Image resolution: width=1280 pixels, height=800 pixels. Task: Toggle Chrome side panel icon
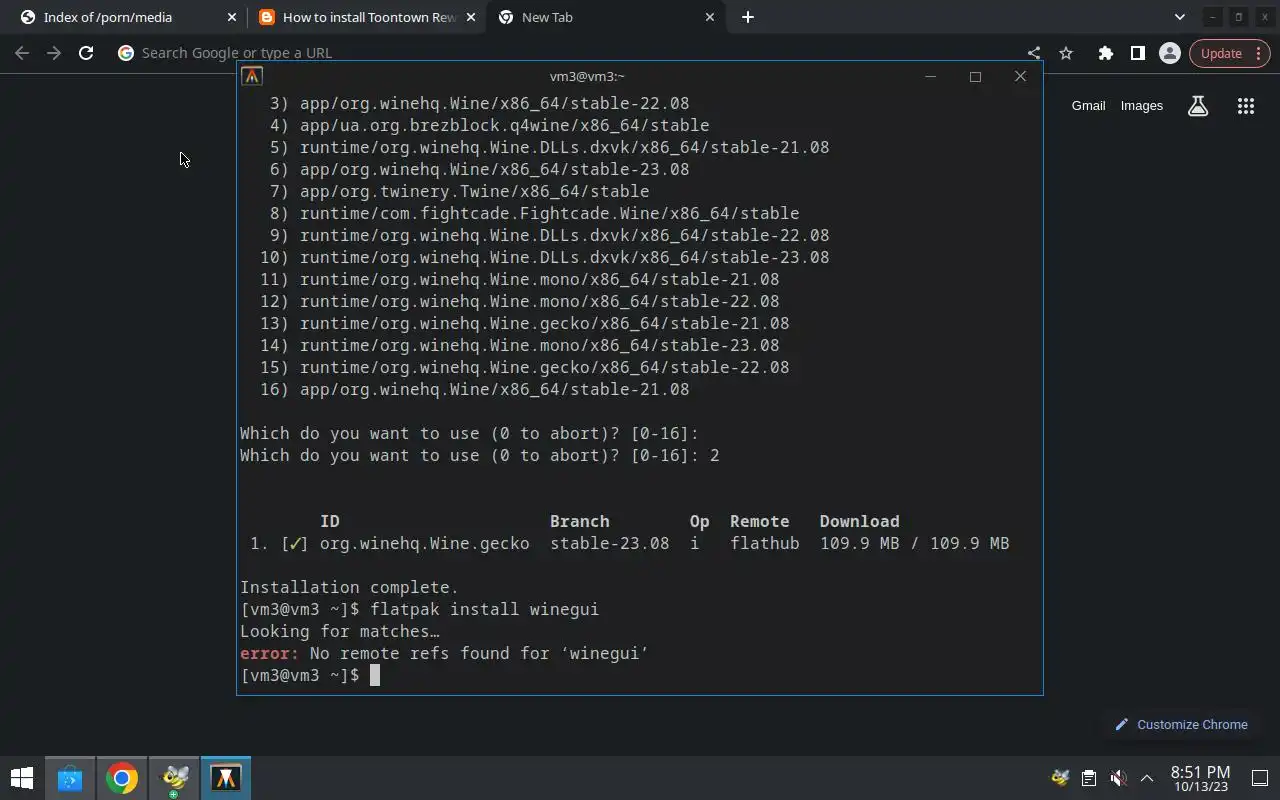click(1138, 53)
